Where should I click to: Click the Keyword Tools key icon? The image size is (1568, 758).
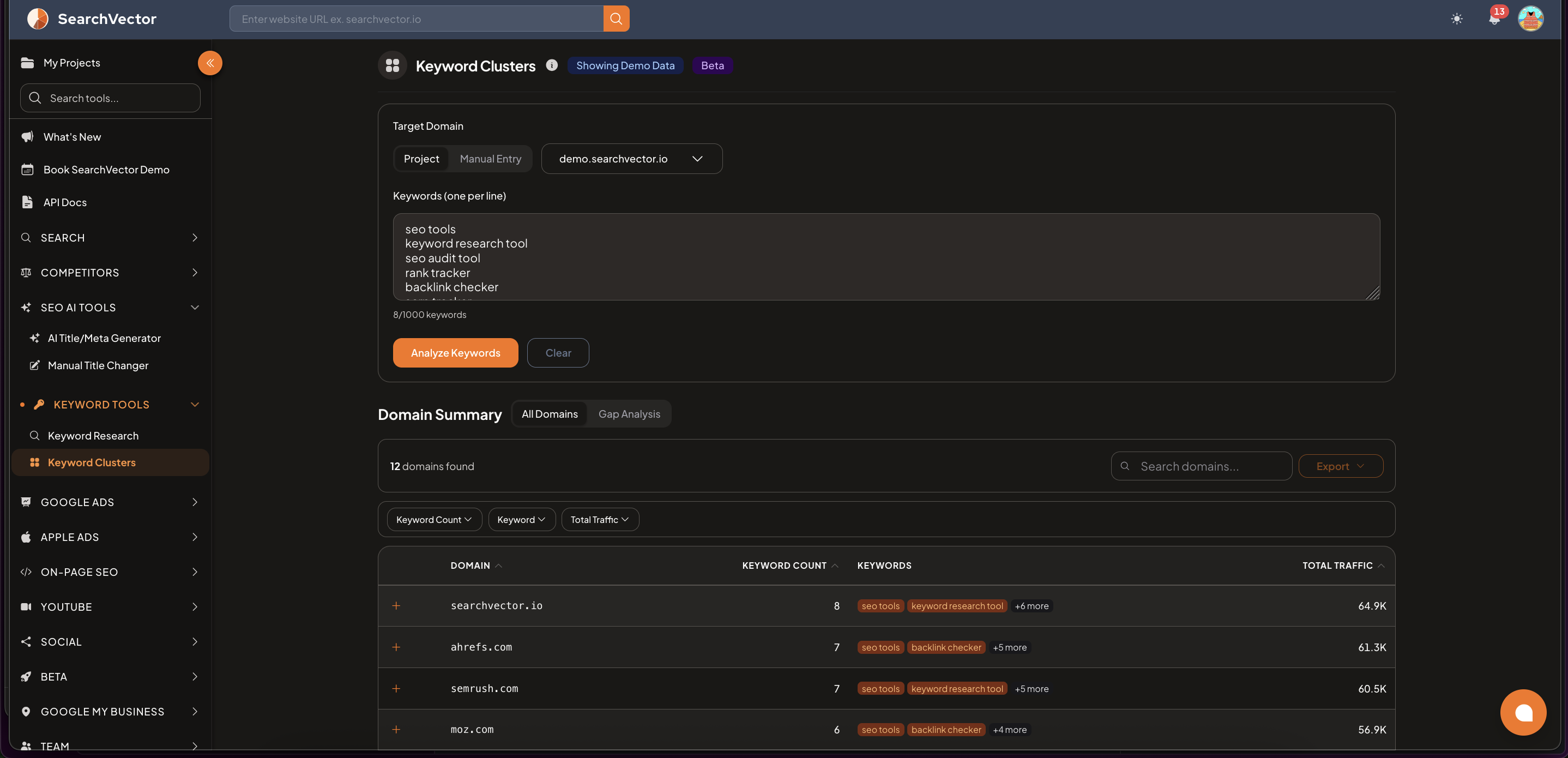click(x=39, y=405)
